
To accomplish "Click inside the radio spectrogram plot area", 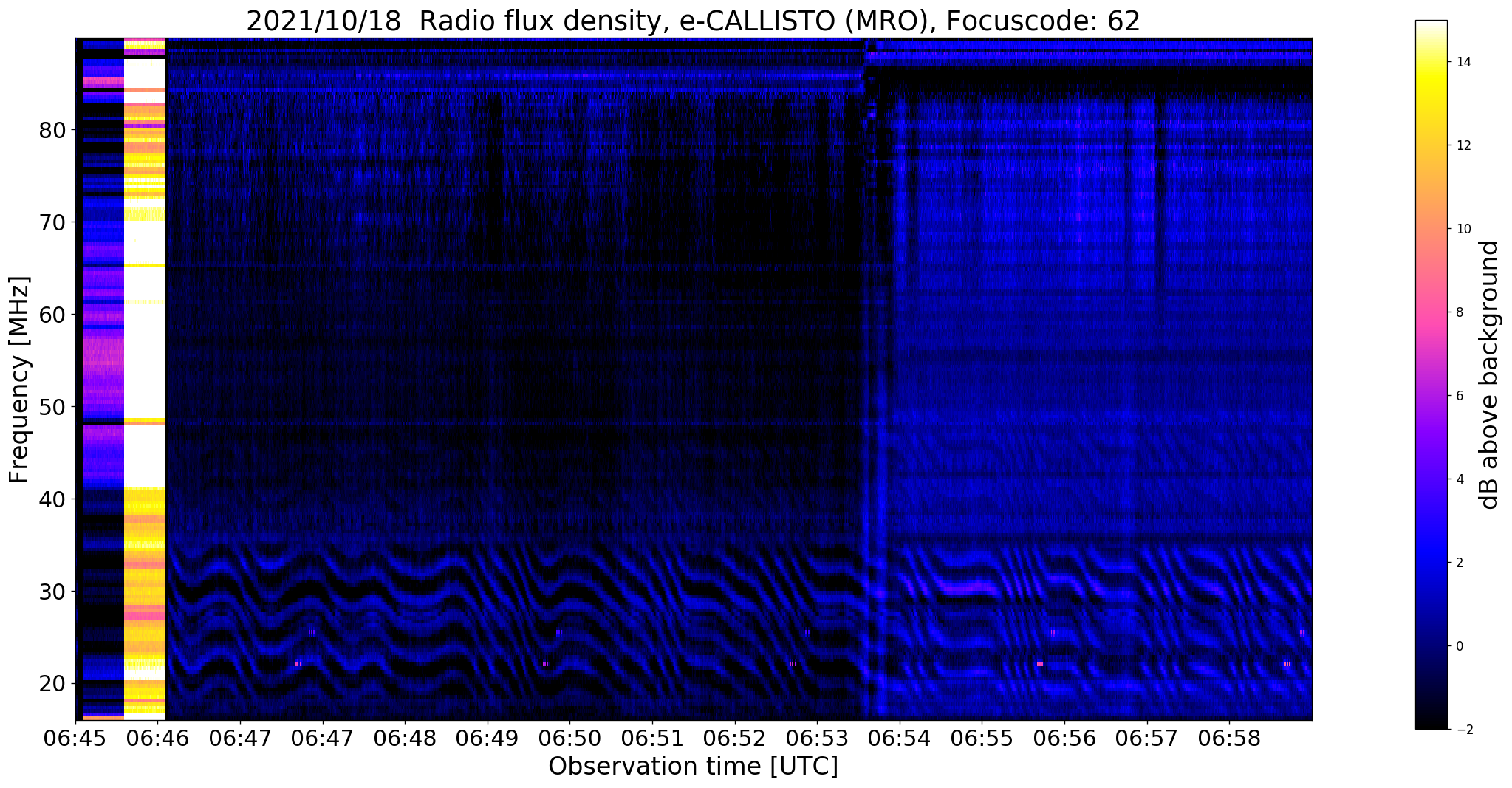I will pyautogui.click(x=694, y=379).
